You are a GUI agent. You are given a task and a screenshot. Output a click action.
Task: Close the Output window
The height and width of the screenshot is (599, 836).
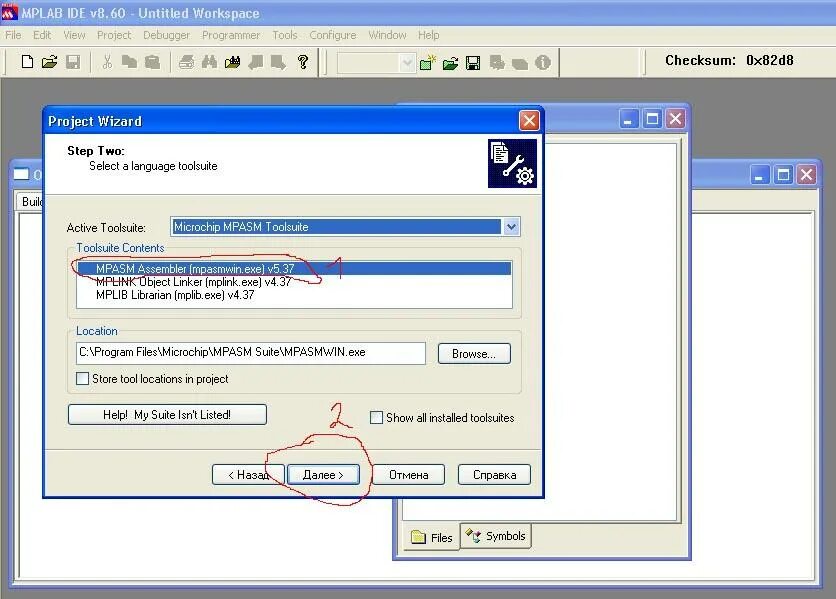click(x=806, y=174)
